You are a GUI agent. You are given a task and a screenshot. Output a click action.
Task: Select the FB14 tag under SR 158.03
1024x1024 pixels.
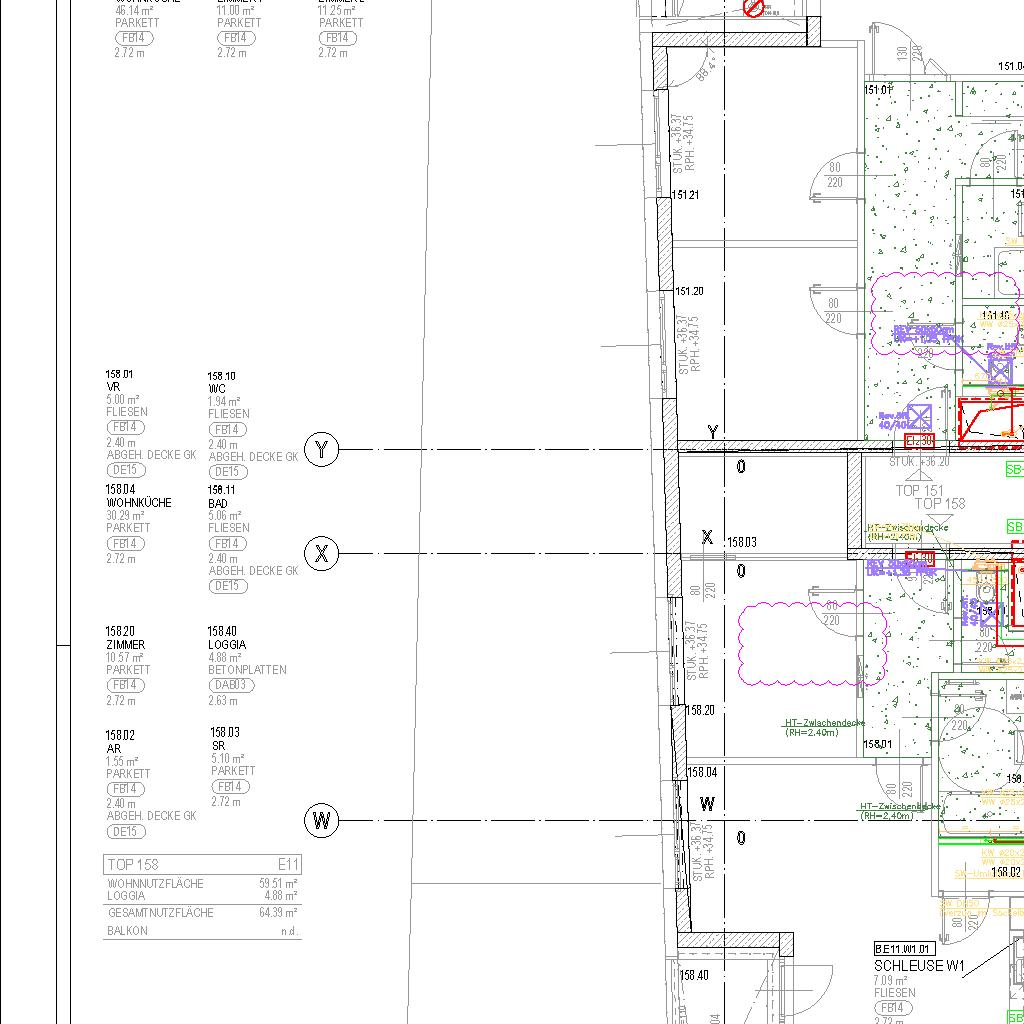231,787
